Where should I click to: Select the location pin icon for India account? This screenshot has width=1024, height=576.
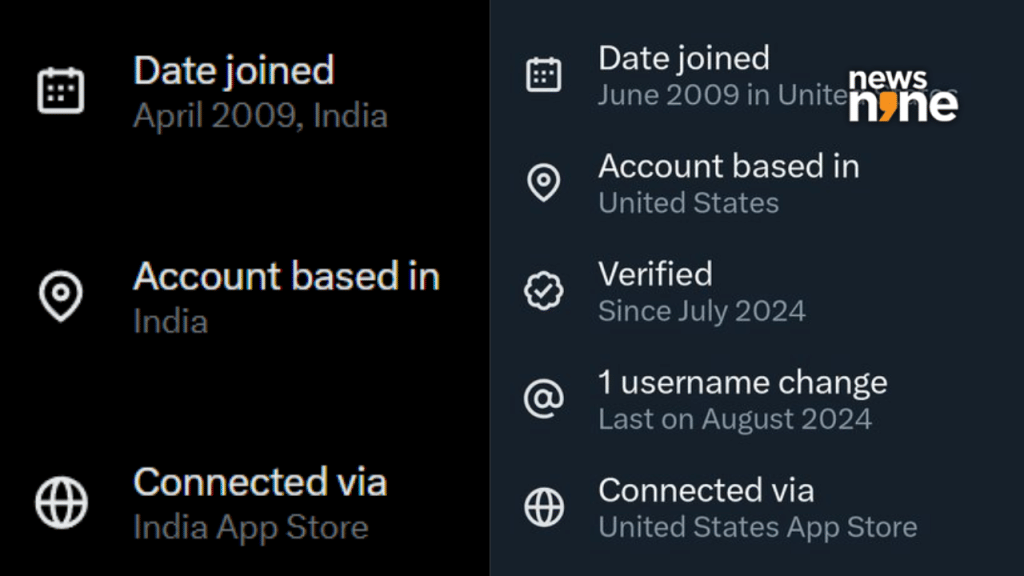(61, 296)
